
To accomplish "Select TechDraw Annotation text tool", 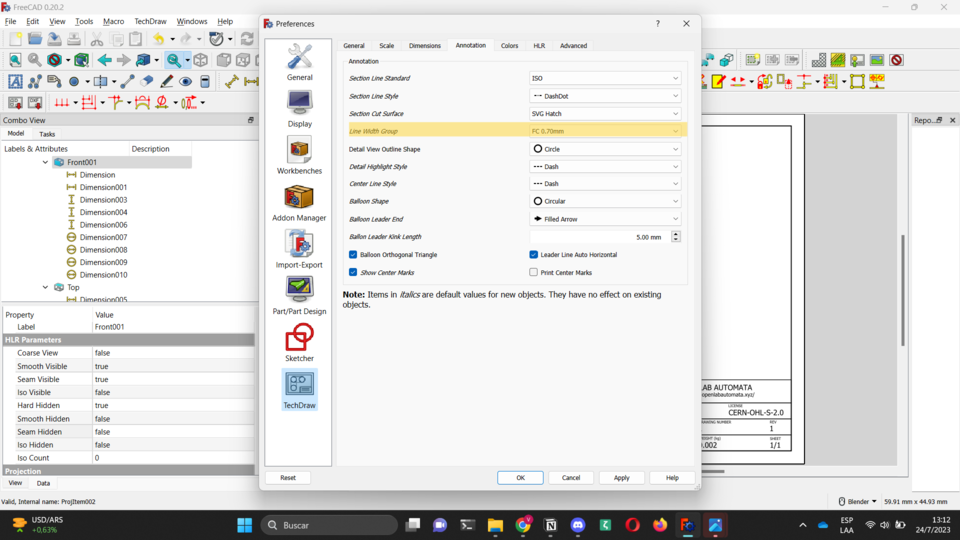I will (15, 81).
